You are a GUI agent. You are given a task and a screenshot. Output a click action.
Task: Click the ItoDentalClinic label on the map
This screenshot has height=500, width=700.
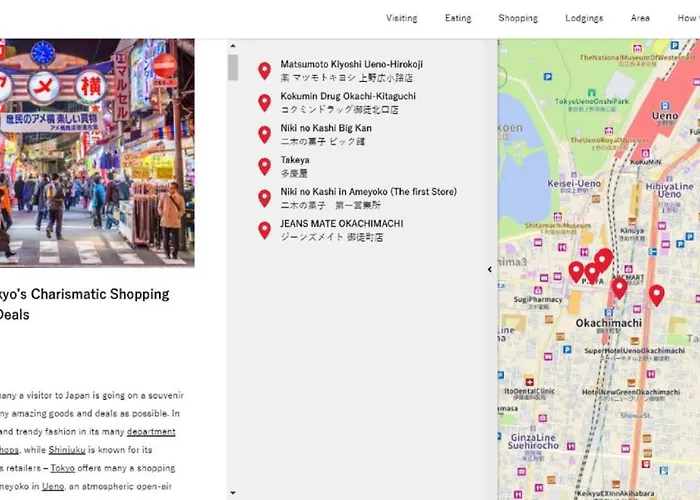529,391
